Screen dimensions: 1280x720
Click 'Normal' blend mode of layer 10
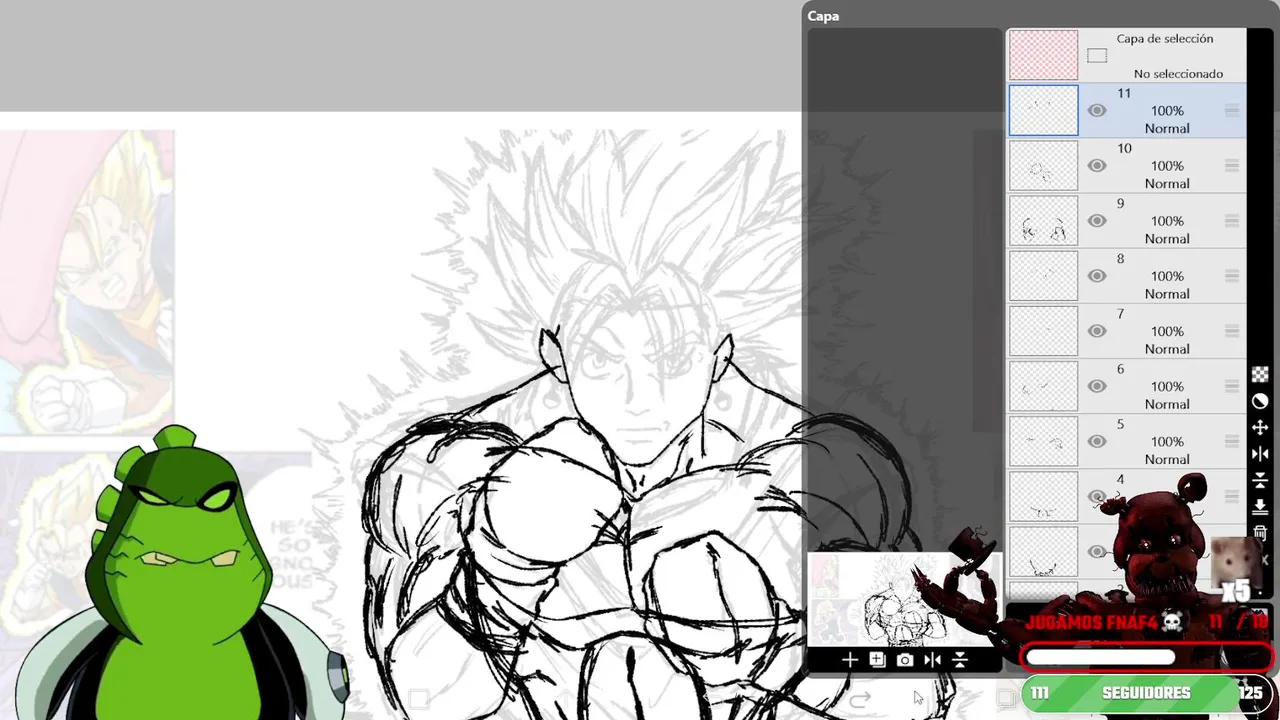[x=1167, y=184]
